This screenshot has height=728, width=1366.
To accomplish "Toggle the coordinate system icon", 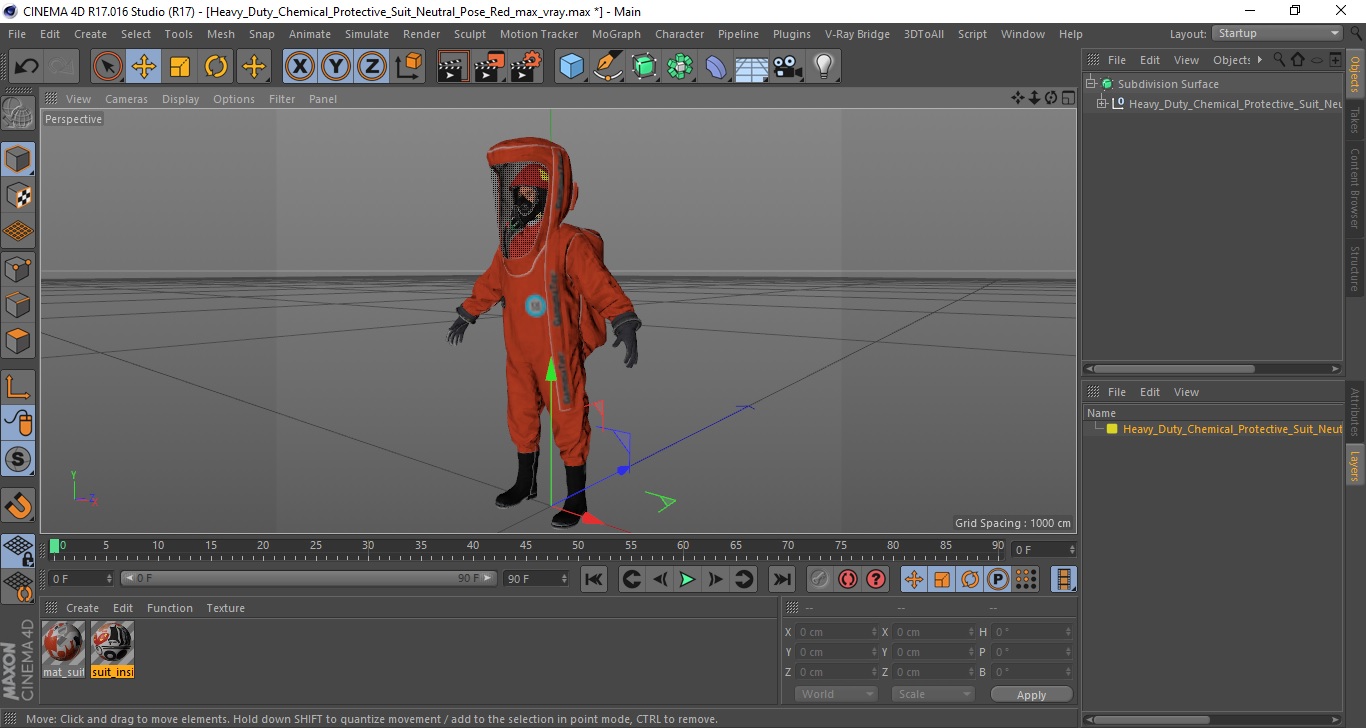I will click(x=408, y=67).
